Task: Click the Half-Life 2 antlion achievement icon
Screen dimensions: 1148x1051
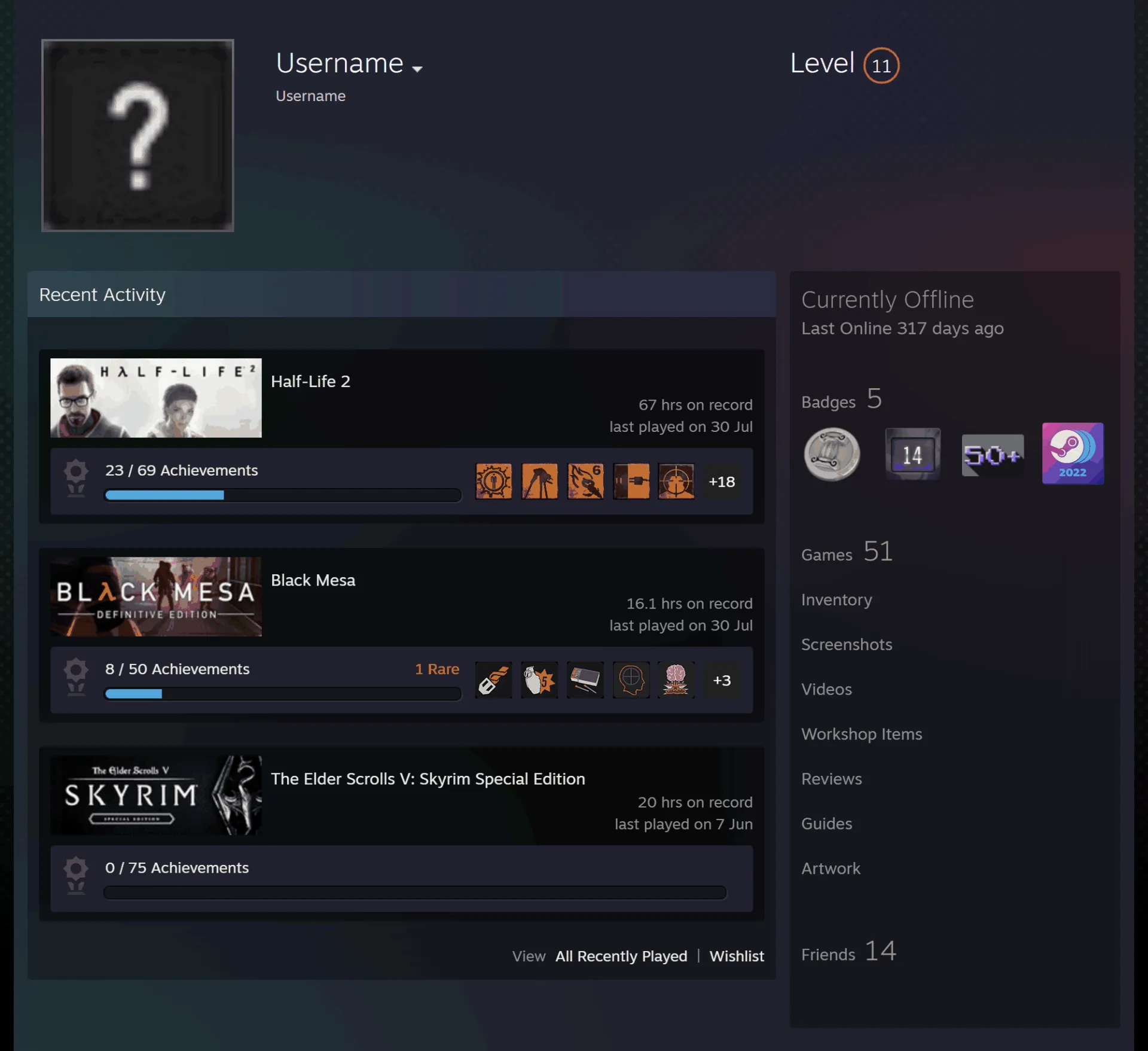Action: click(585, 481)
